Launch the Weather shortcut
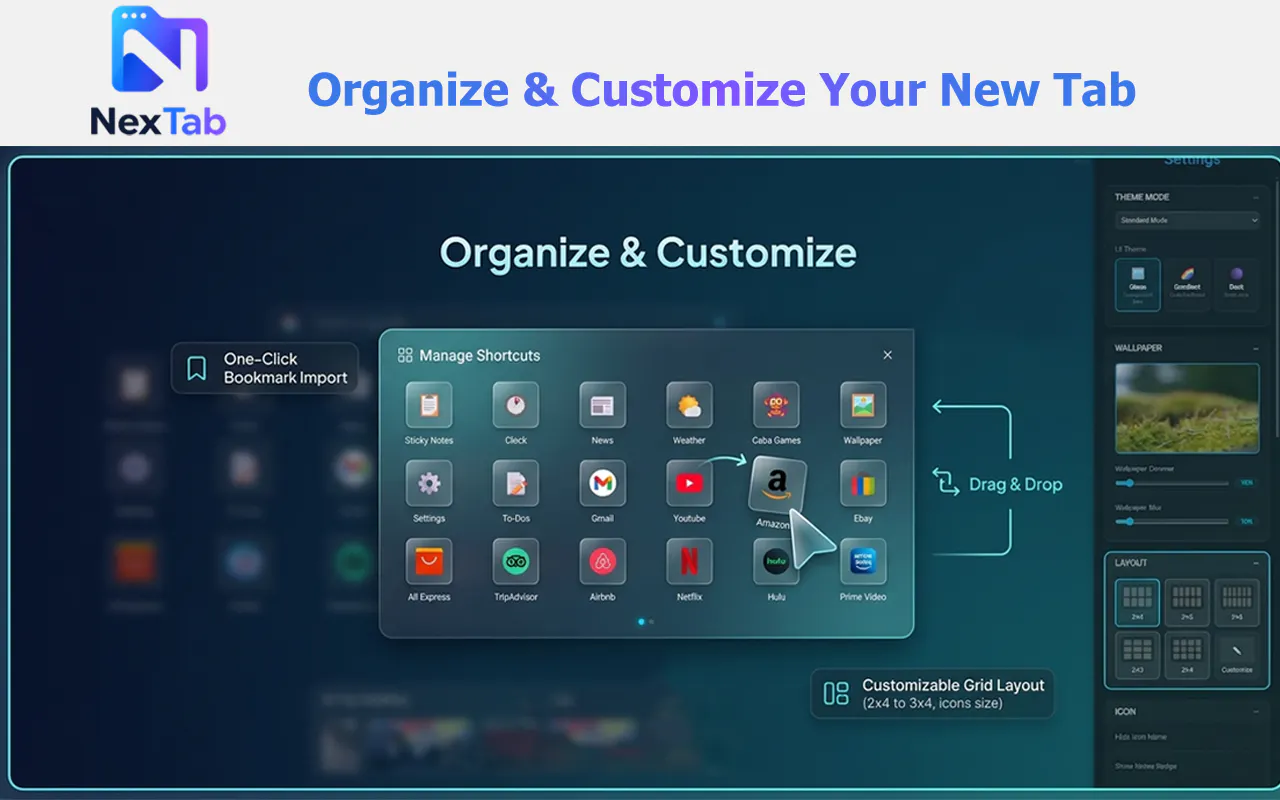This screenshot has width=1280, height=800. tap(689, 406)
